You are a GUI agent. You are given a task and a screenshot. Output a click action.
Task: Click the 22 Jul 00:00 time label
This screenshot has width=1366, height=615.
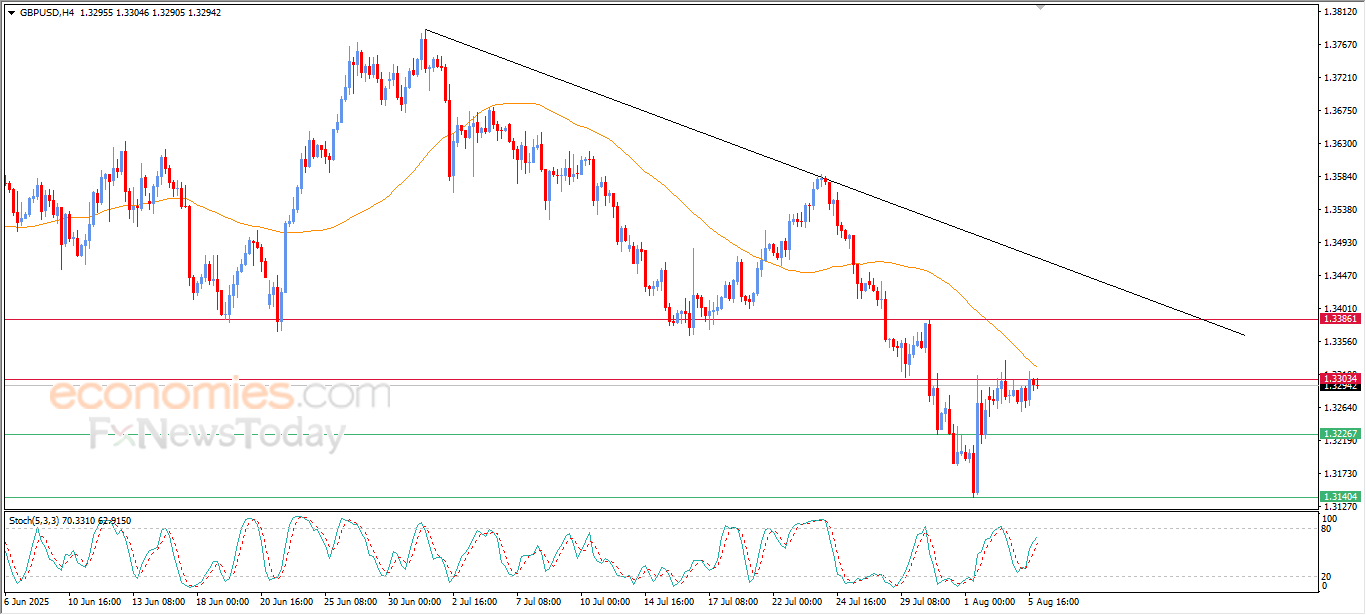coord(798,603)
